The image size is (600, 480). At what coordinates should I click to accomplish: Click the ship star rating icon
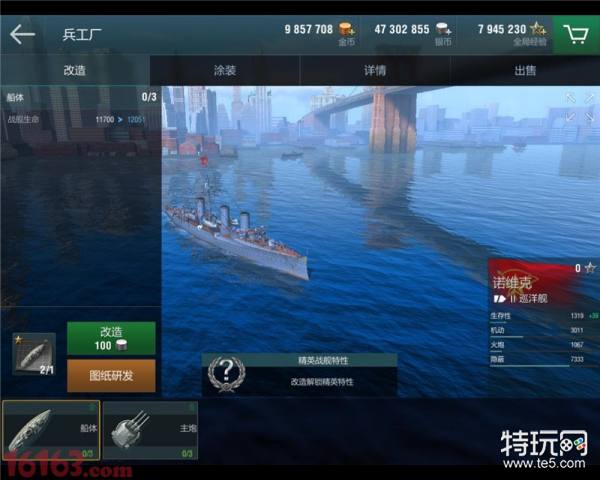click(590, 268)
